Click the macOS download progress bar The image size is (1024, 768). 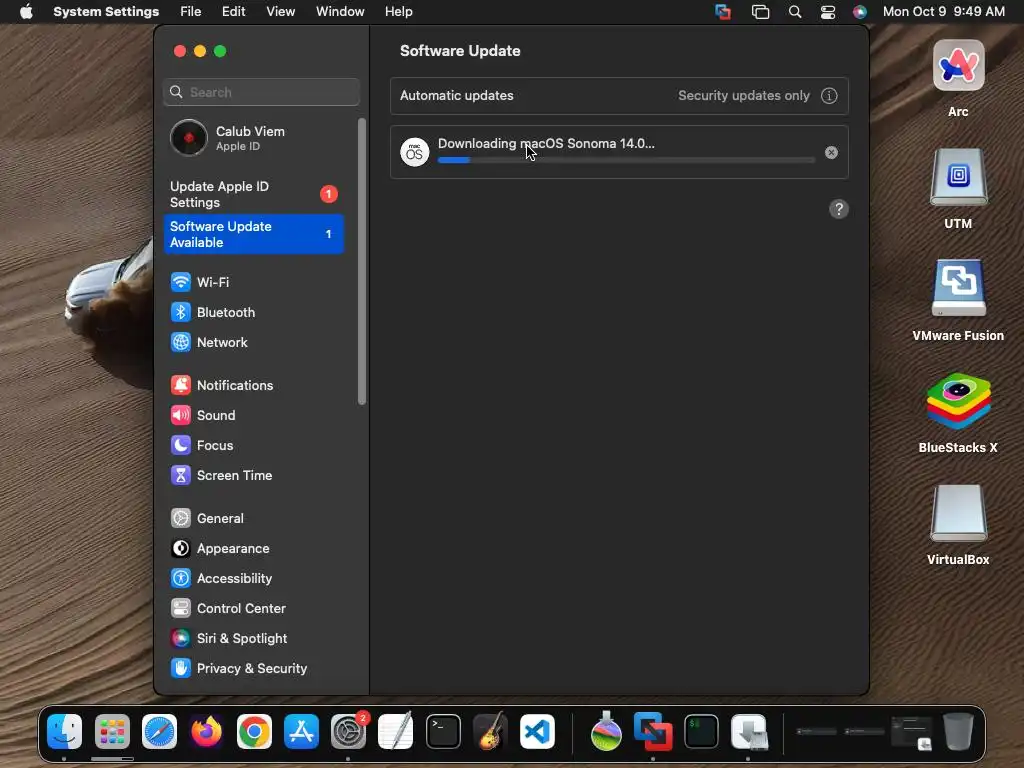coord(626,160)
